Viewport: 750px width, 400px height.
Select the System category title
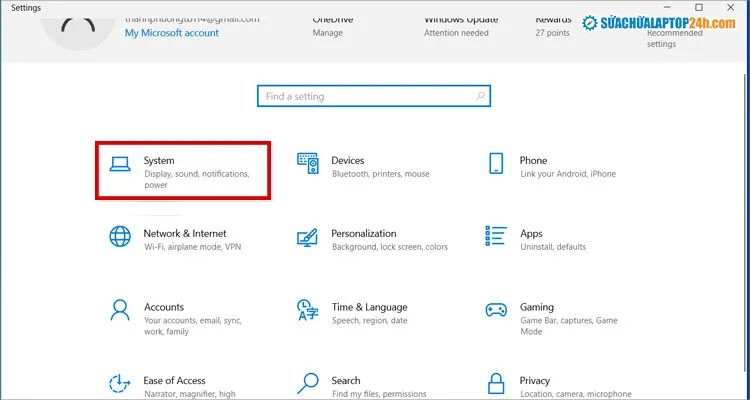point(159,160)
